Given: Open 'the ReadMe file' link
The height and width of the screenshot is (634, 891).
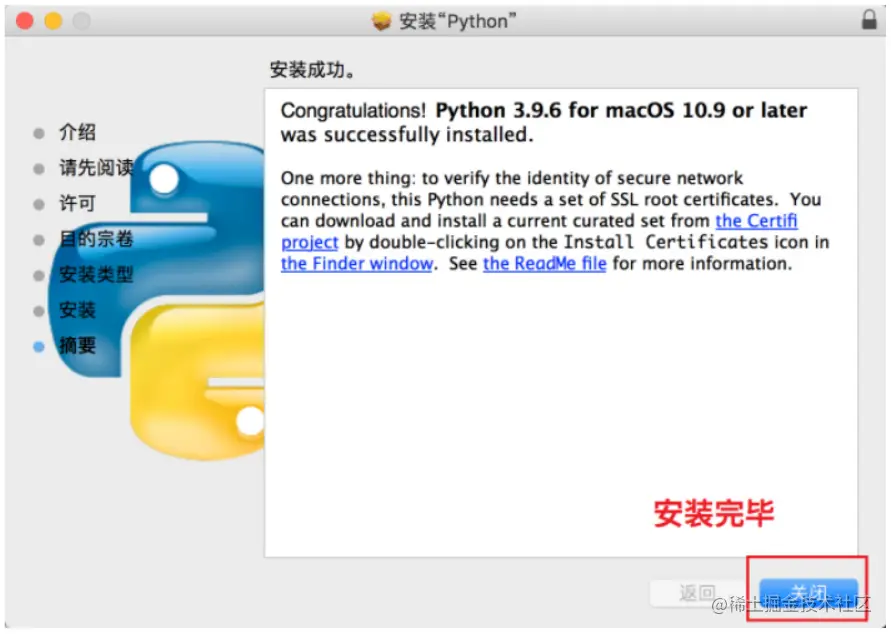Looking at the screenshot, I should click(x=544, y=264).
